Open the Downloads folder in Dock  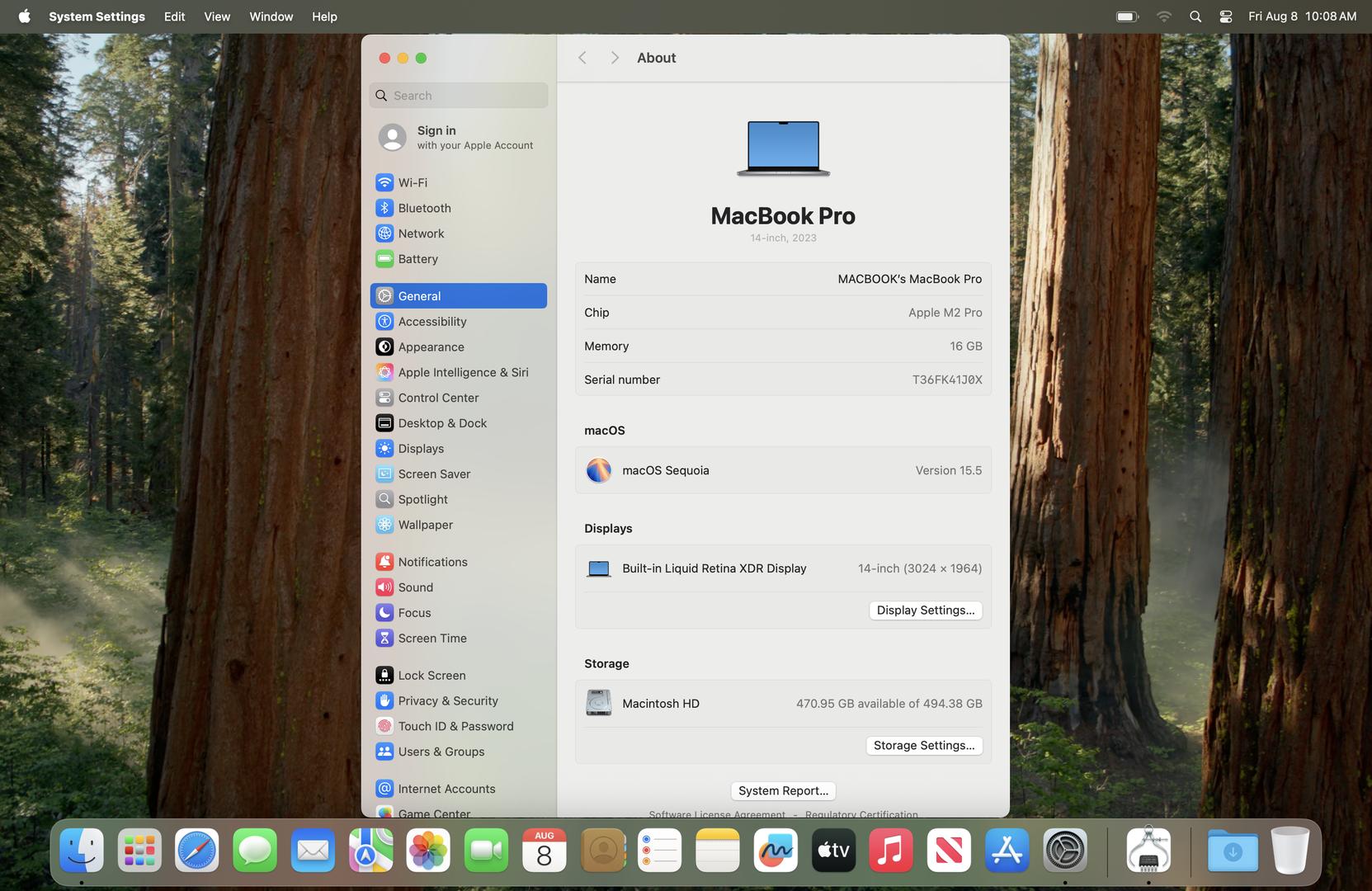tap(1233, 851)
